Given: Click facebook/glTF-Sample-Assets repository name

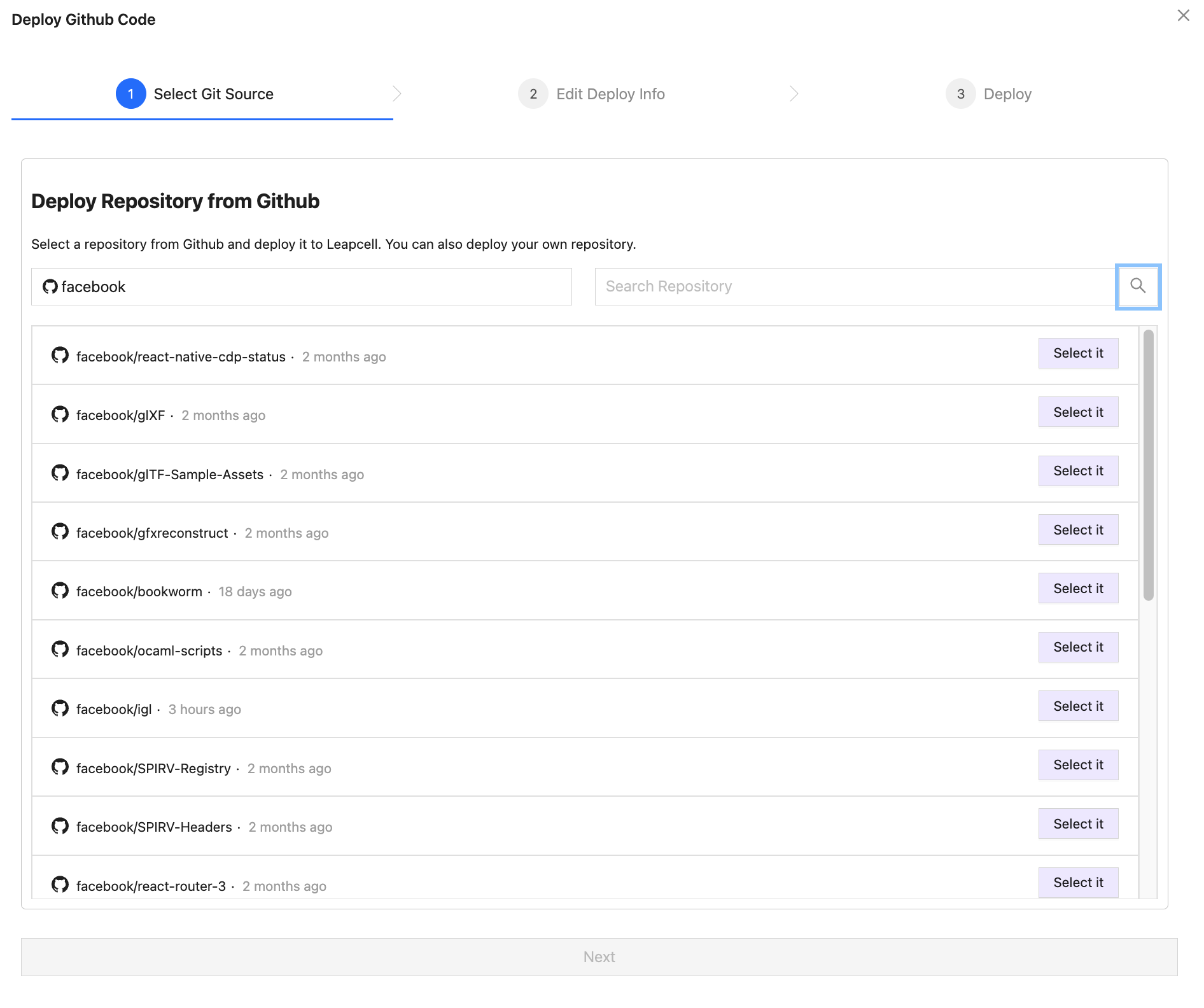Looking at the screenshot, I should click(x=170, y=475).
